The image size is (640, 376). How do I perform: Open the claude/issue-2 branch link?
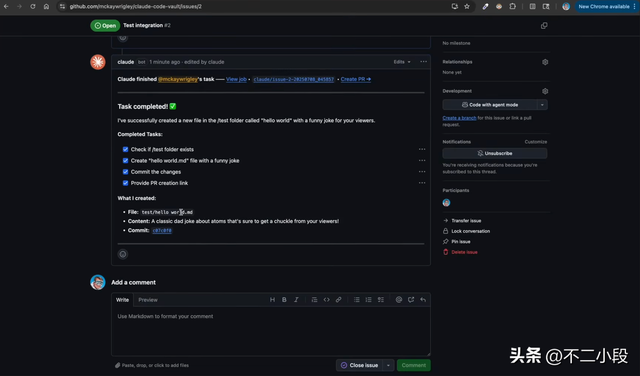coord(293,79)
